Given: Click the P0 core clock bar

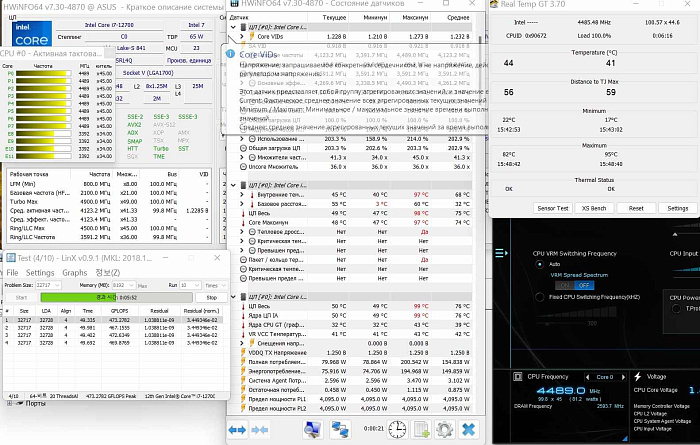Looking at the screenshot, I should [x=43, y=73].
